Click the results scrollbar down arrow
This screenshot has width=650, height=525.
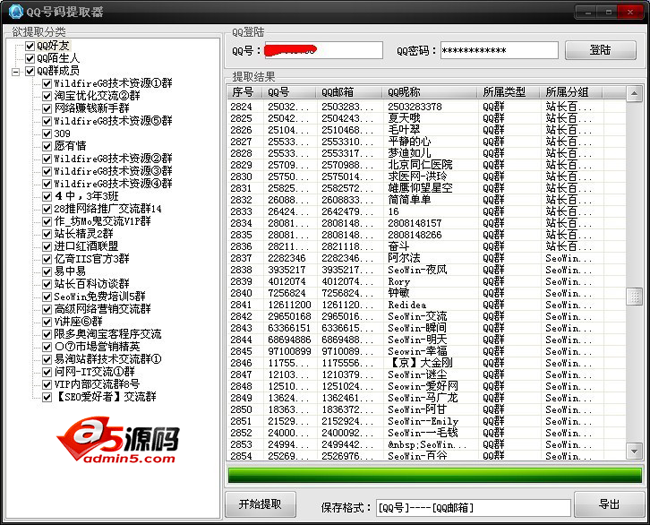634,450
